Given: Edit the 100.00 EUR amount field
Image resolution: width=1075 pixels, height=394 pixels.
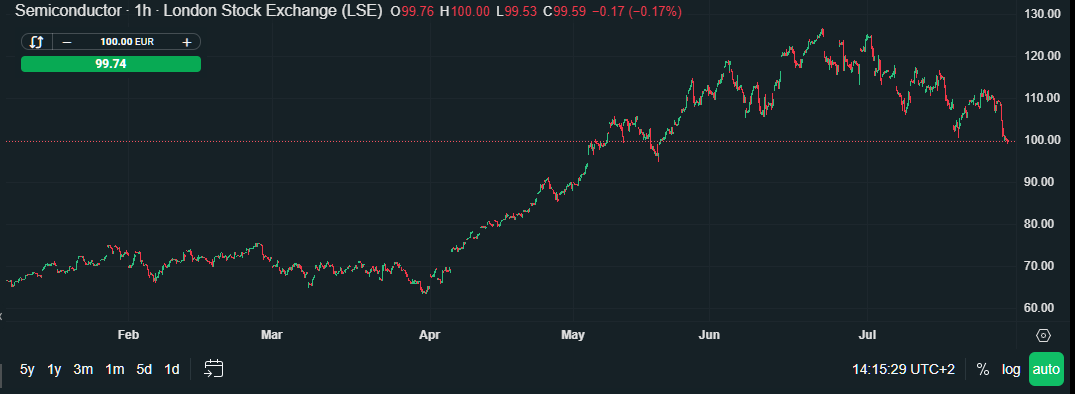Looking at the screenshot, I should point(127,42).
